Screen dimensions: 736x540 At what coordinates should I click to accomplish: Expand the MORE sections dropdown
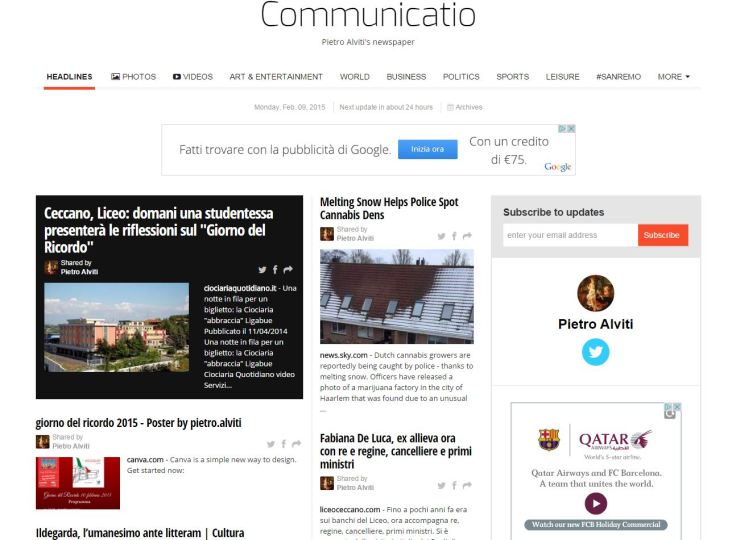tap(673, 77)
